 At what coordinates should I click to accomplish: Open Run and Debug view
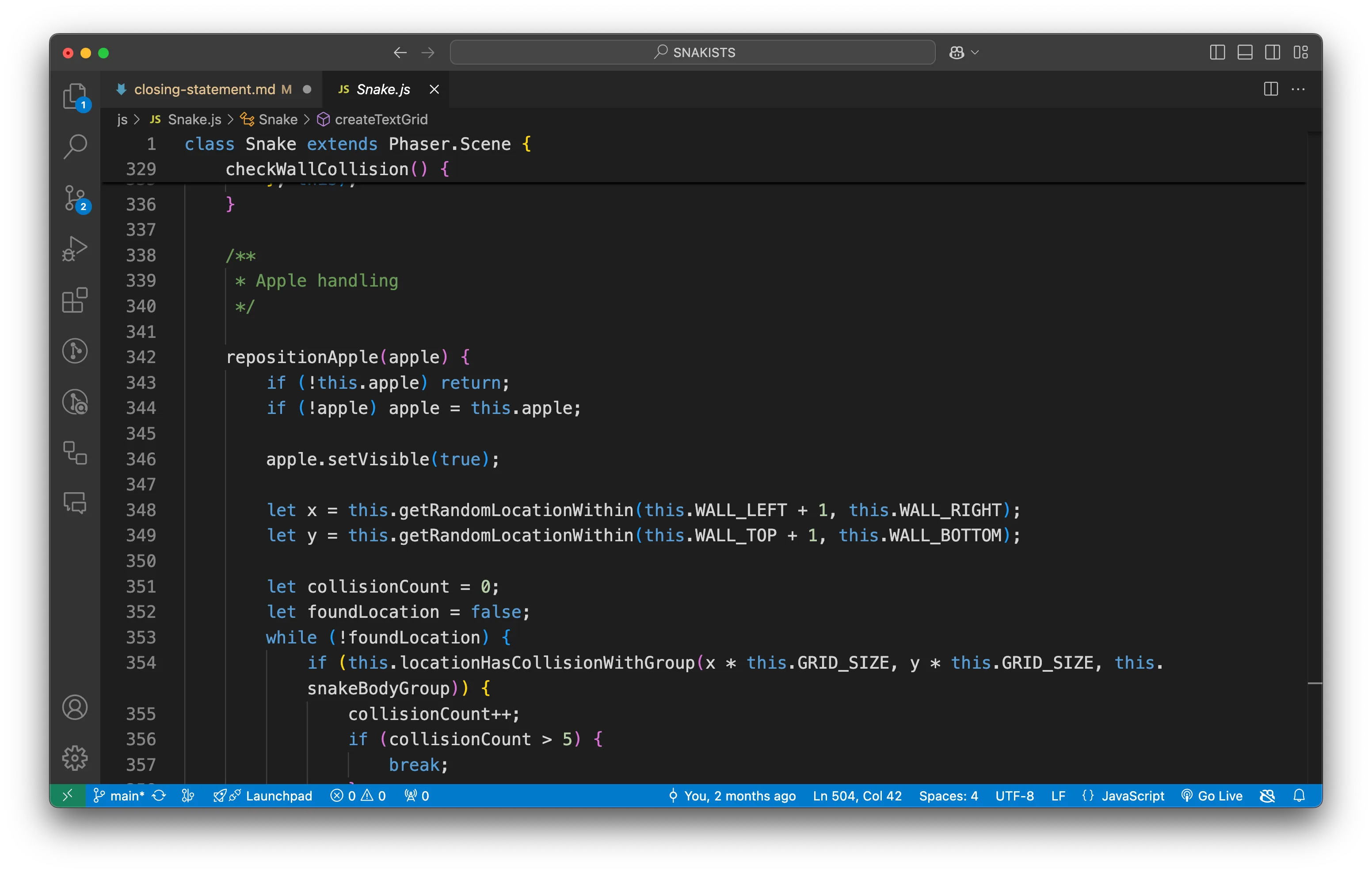pyautogui.click(x=75, y=249)
